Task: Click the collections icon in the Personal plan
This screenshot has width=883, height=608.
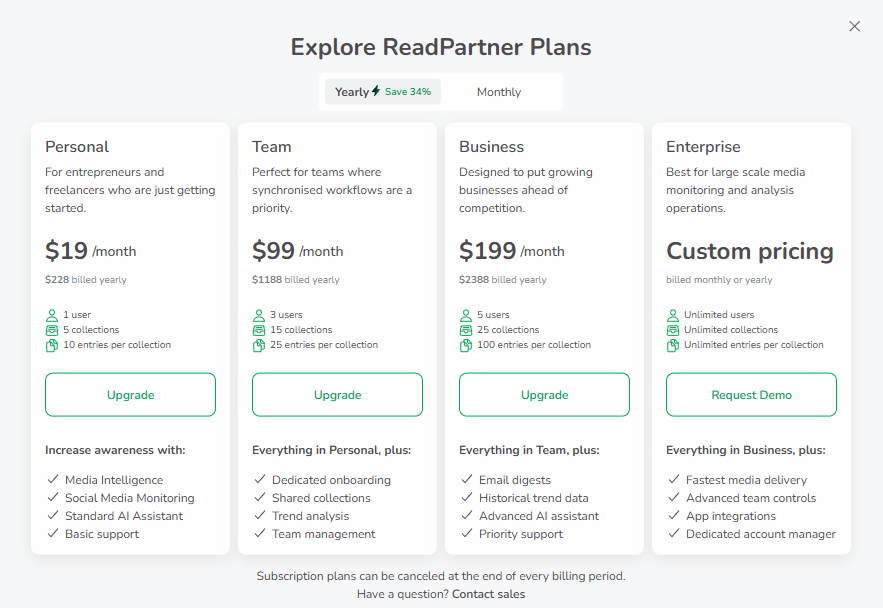Action: [51, 330]
